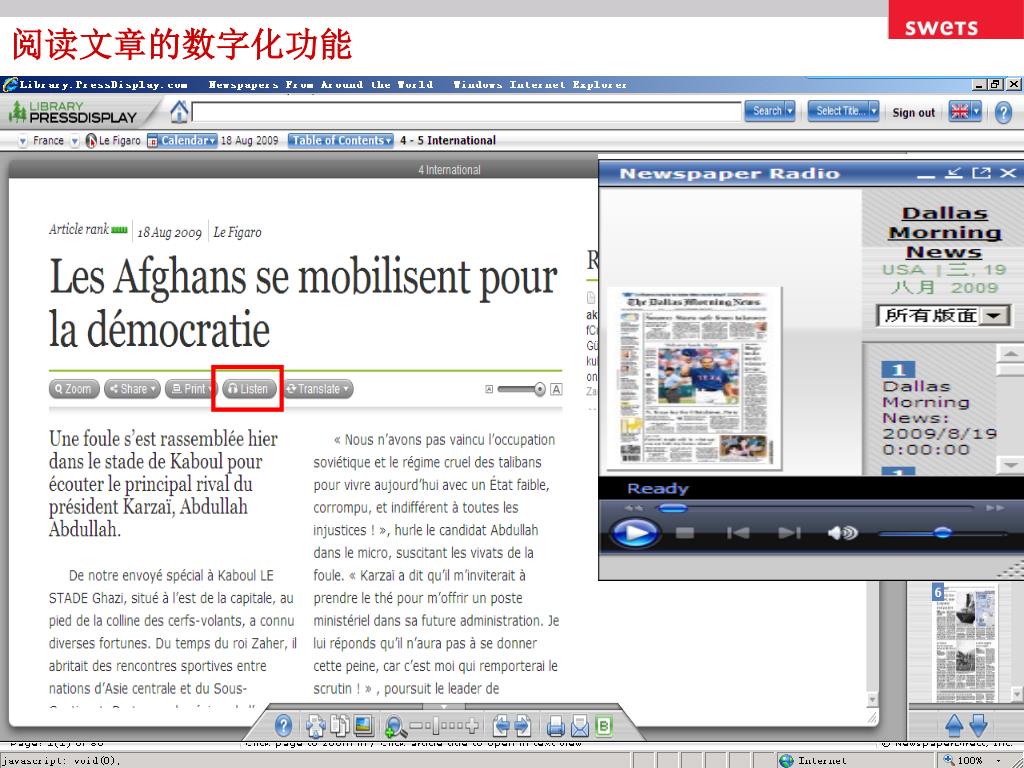The width and height of the screenshot is (1024, 768).
Task: Email article with envelope icon
Action: (580, 726)
